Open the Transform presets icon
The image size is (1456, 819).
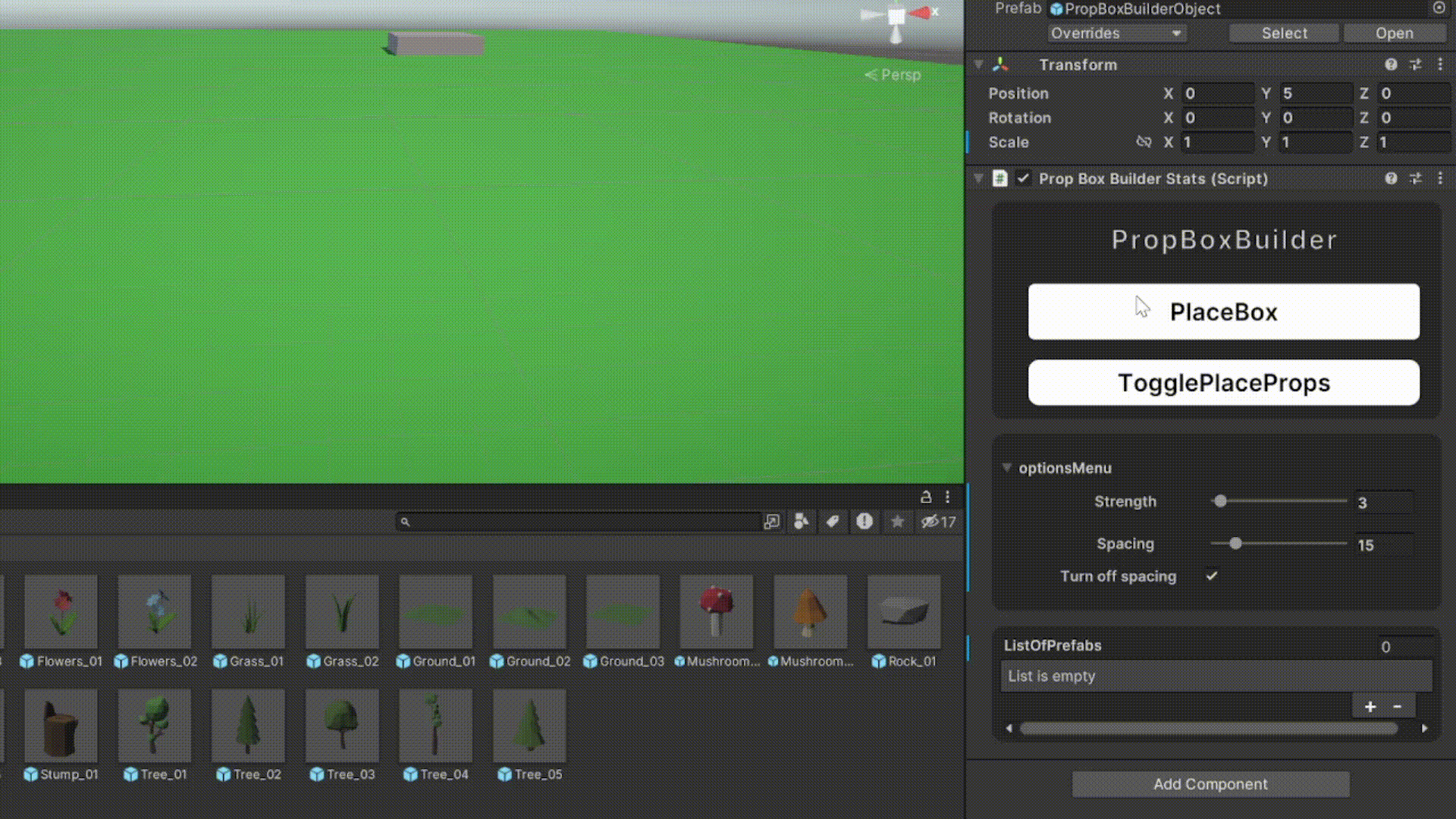point(1415,64)
